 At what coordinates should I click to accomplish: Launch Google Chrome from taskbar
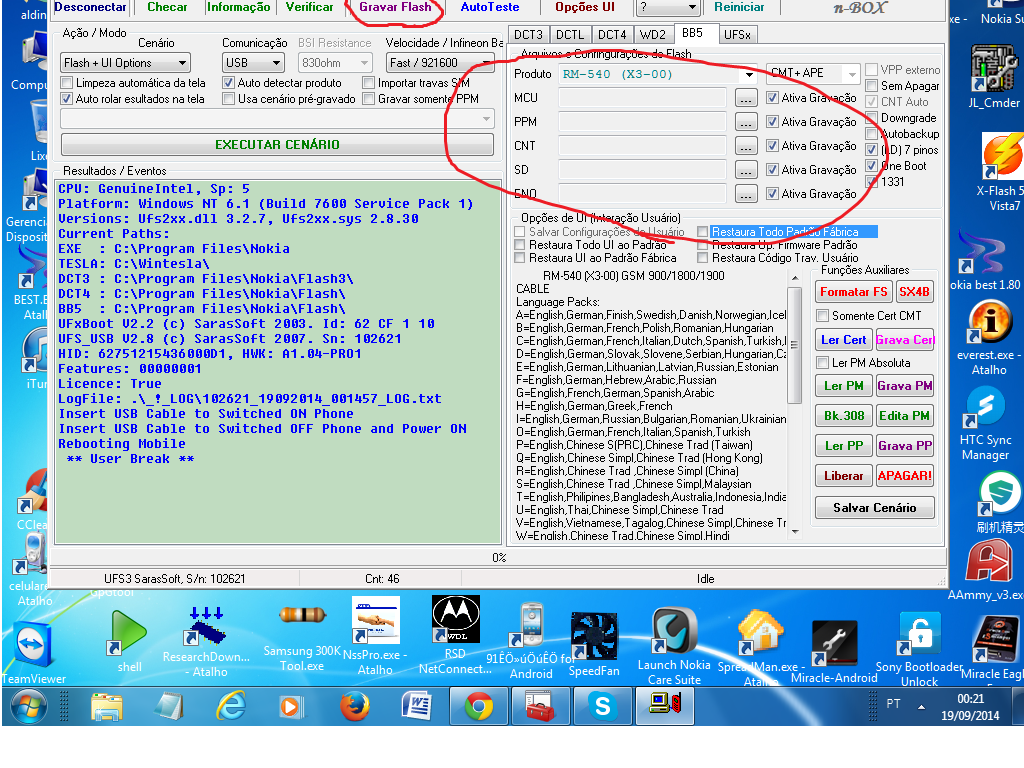tap(479, 706)
